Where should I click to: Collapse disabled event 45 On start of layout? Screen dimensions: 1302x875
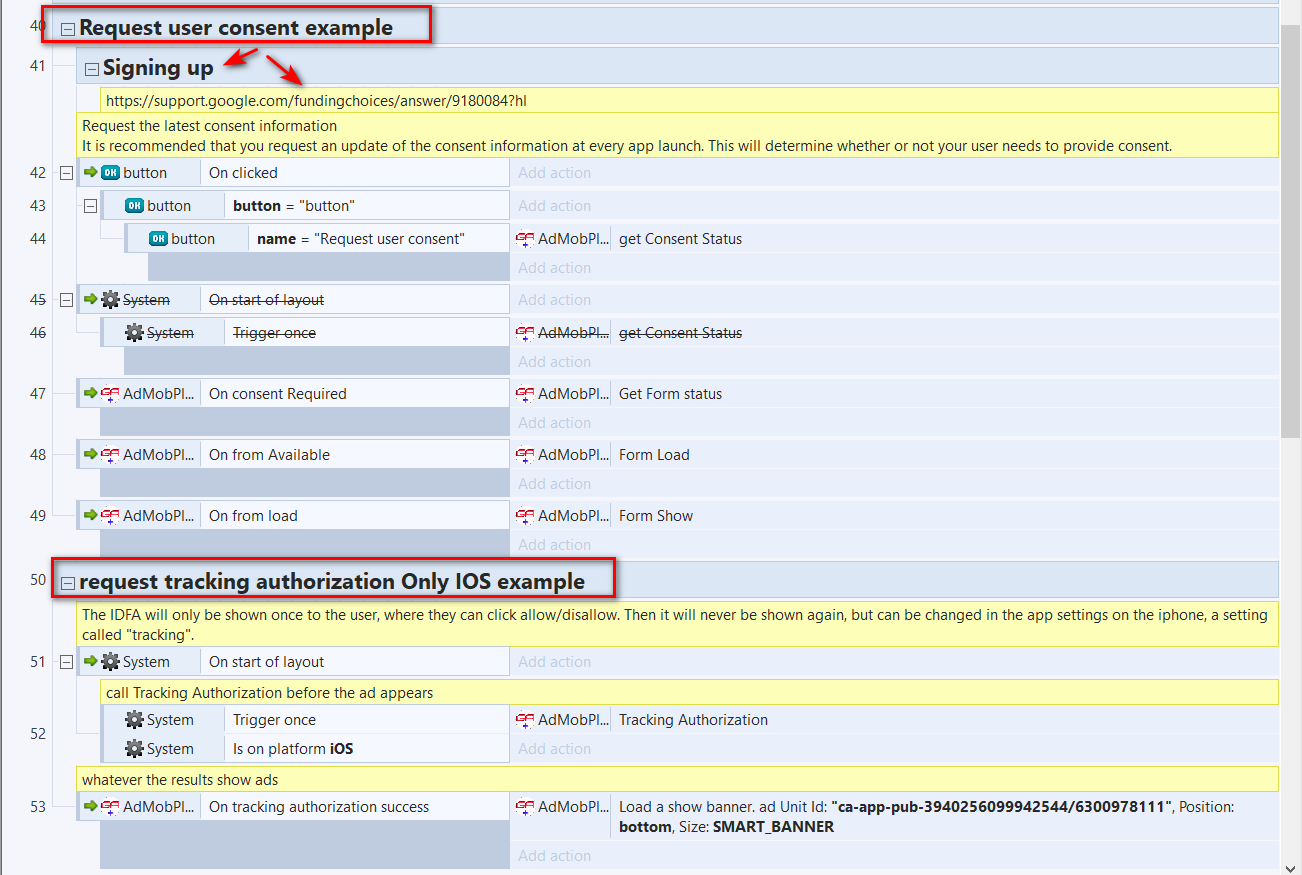point(66,300)
